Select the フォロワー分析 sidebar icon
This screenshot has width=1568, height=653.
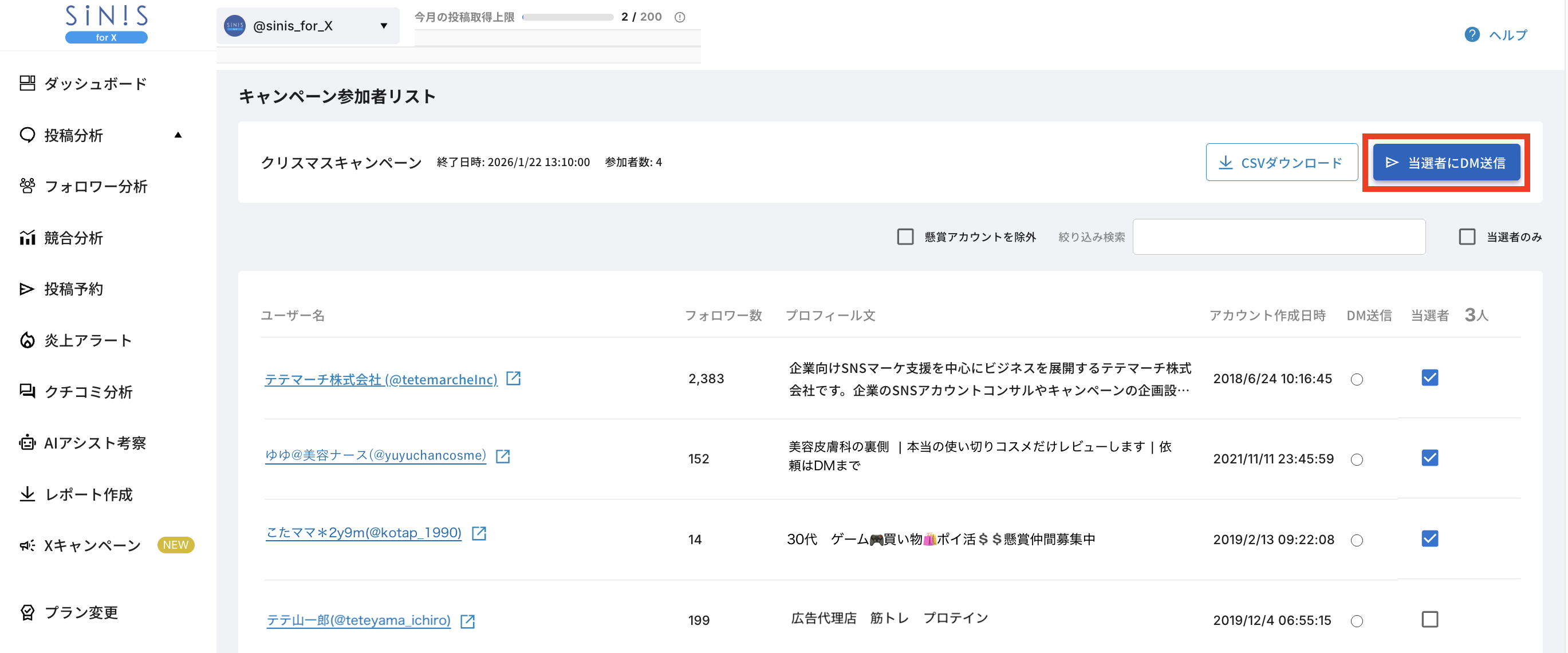point(27,186)
